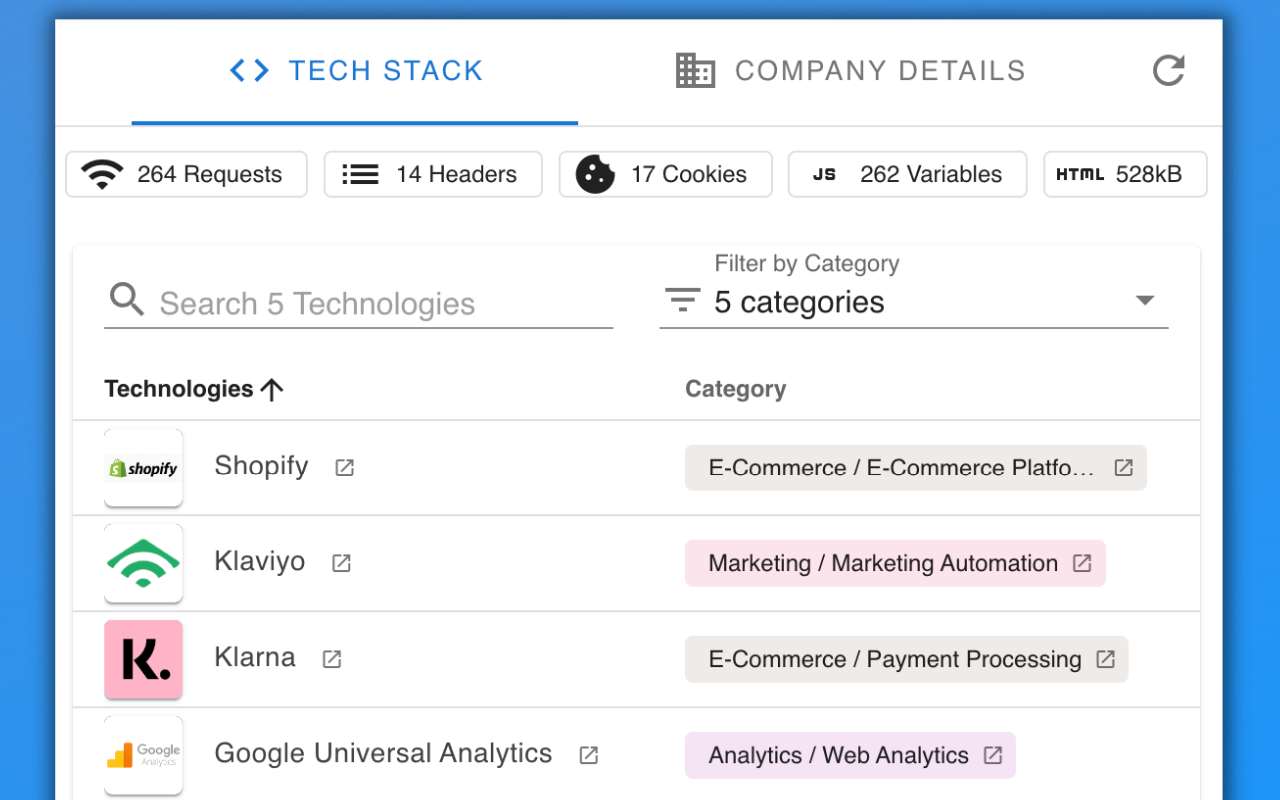Click the filter funnel icon before 5 categories
The width and height of the screenshot is (1280, 800).
point(681,299)
